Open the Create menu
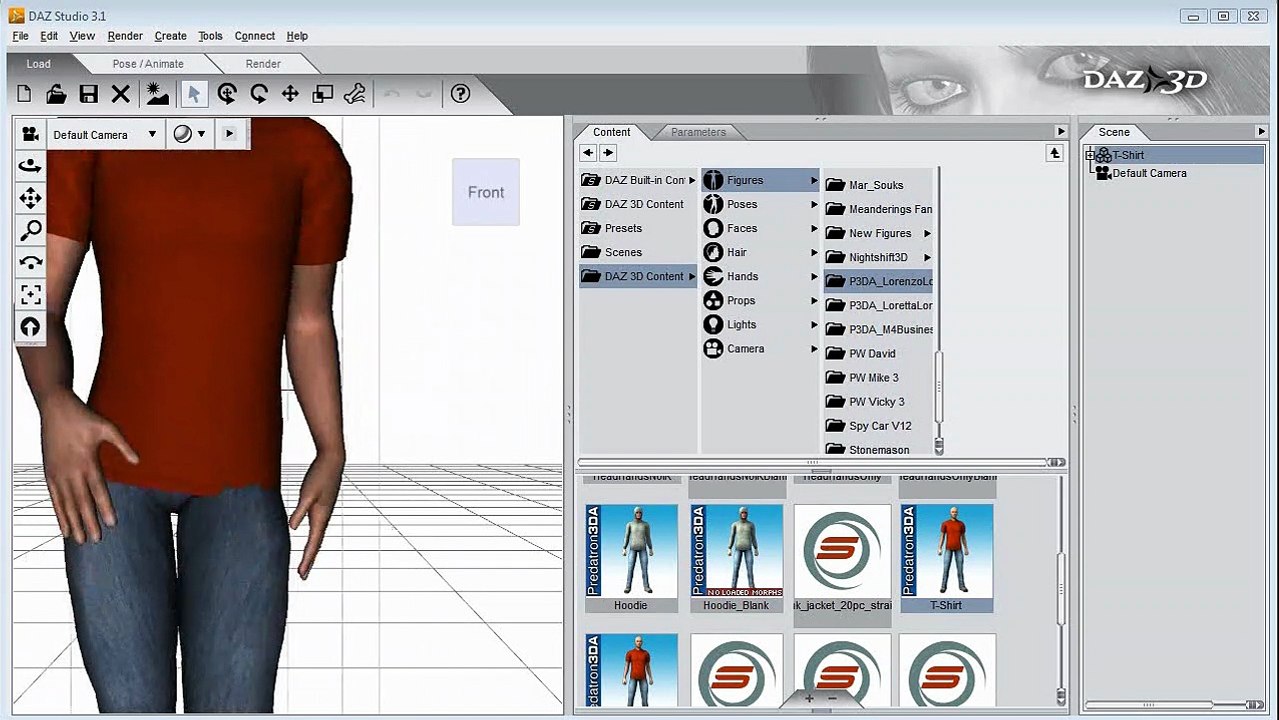 pos(170,36)
